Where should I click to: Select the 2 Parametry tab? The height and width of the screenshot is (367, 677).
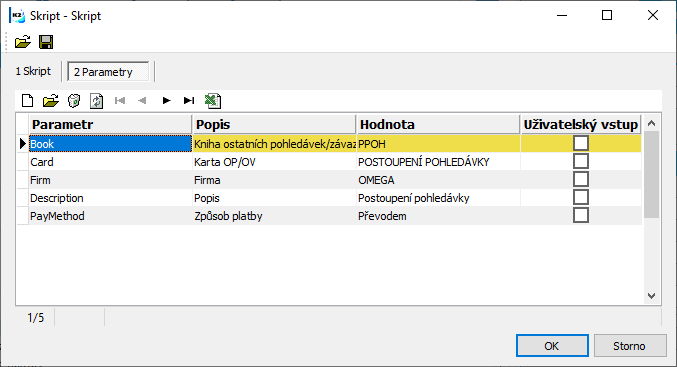pos(108,72)
